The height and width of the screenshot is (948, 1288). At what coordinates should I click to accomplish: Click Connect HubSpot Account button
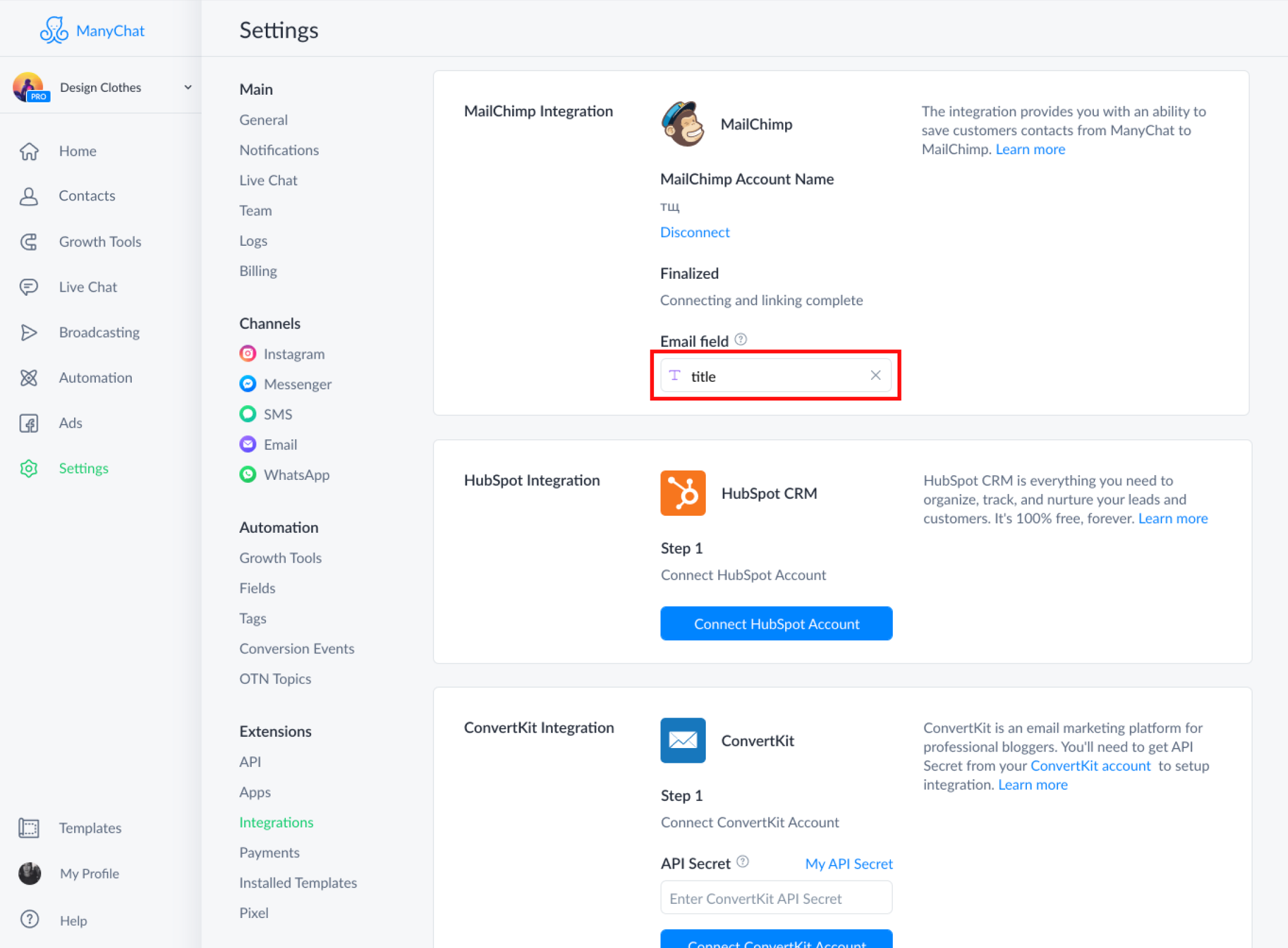[776, 623]
